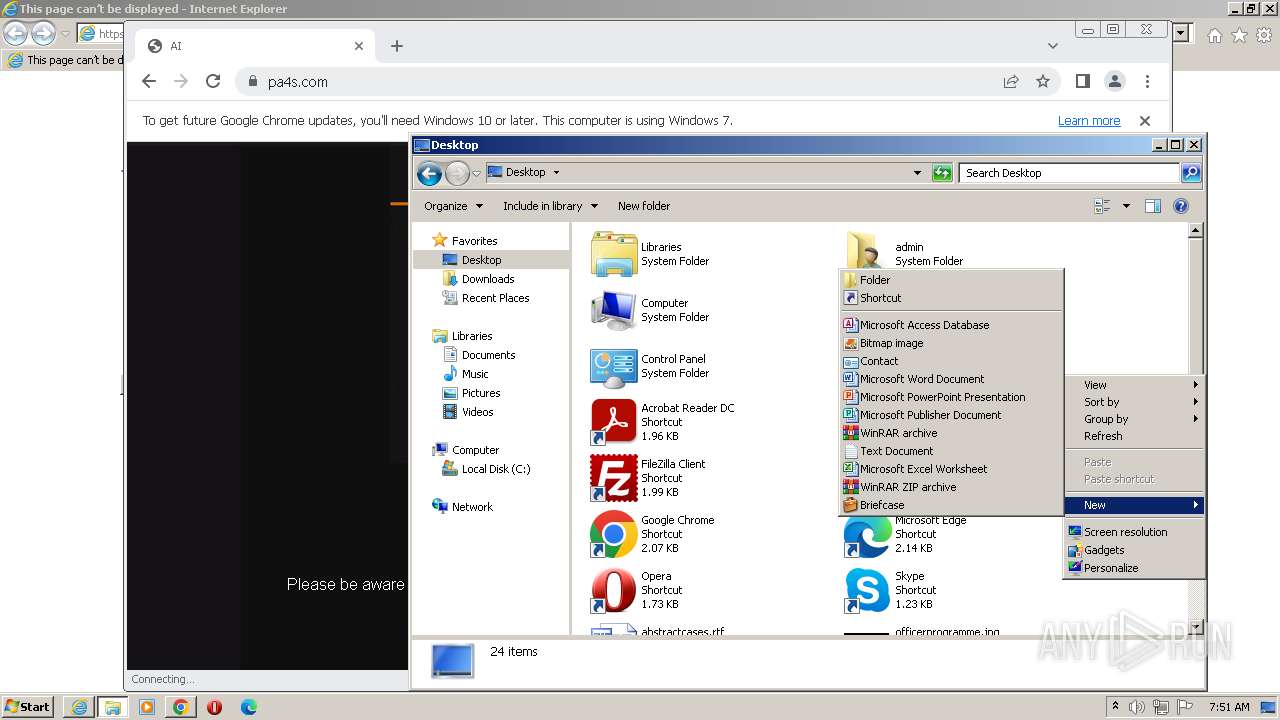Select Network in navigation pane
The image size is (1280, 720).
472,507
